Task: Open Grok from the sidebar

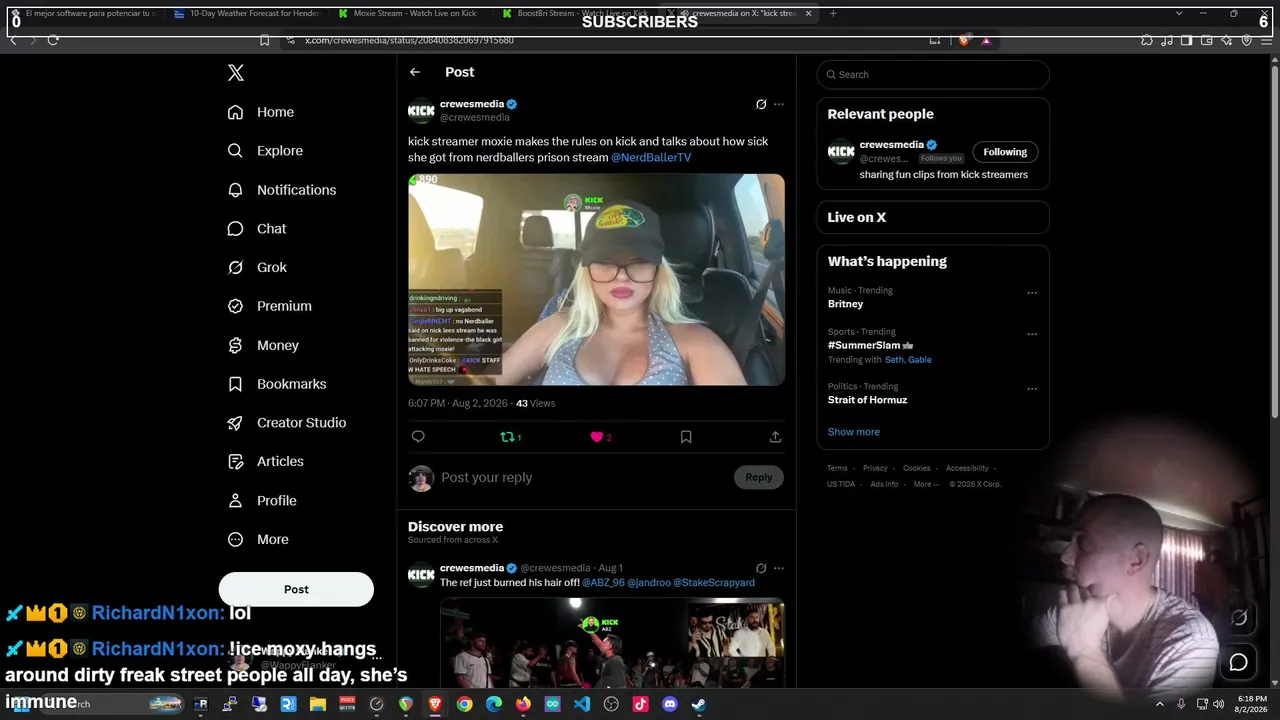Action: click(257, 267)
